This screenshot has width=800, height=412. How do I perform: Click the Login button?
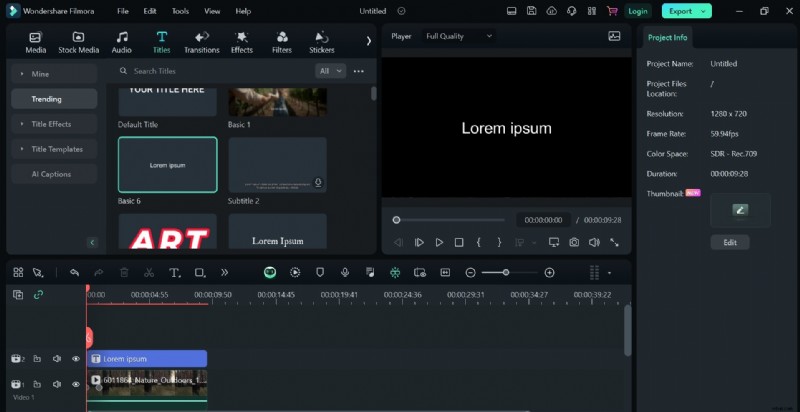(x=637, y=11)
